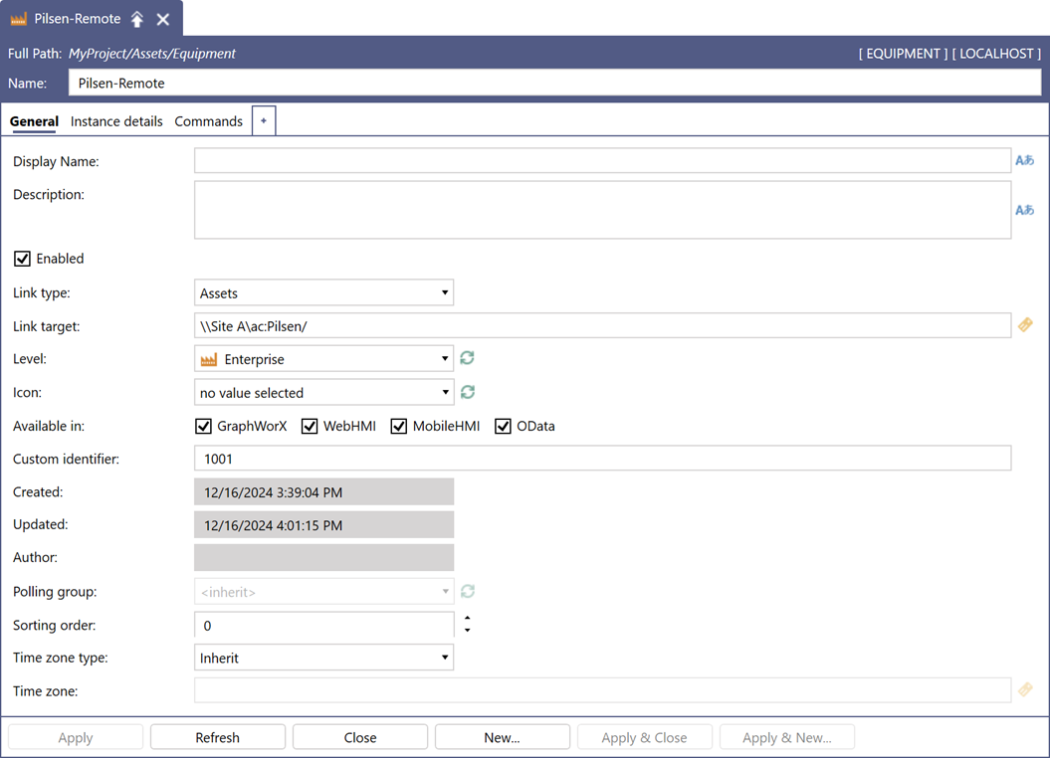Screen dimensions: 1050x758
Task: Click the Sorting order field
Action: click(324, 625)
